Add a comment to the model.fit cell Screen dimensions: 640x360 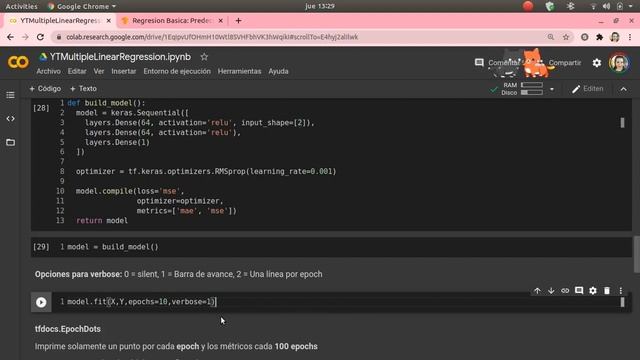click(579, 291)
